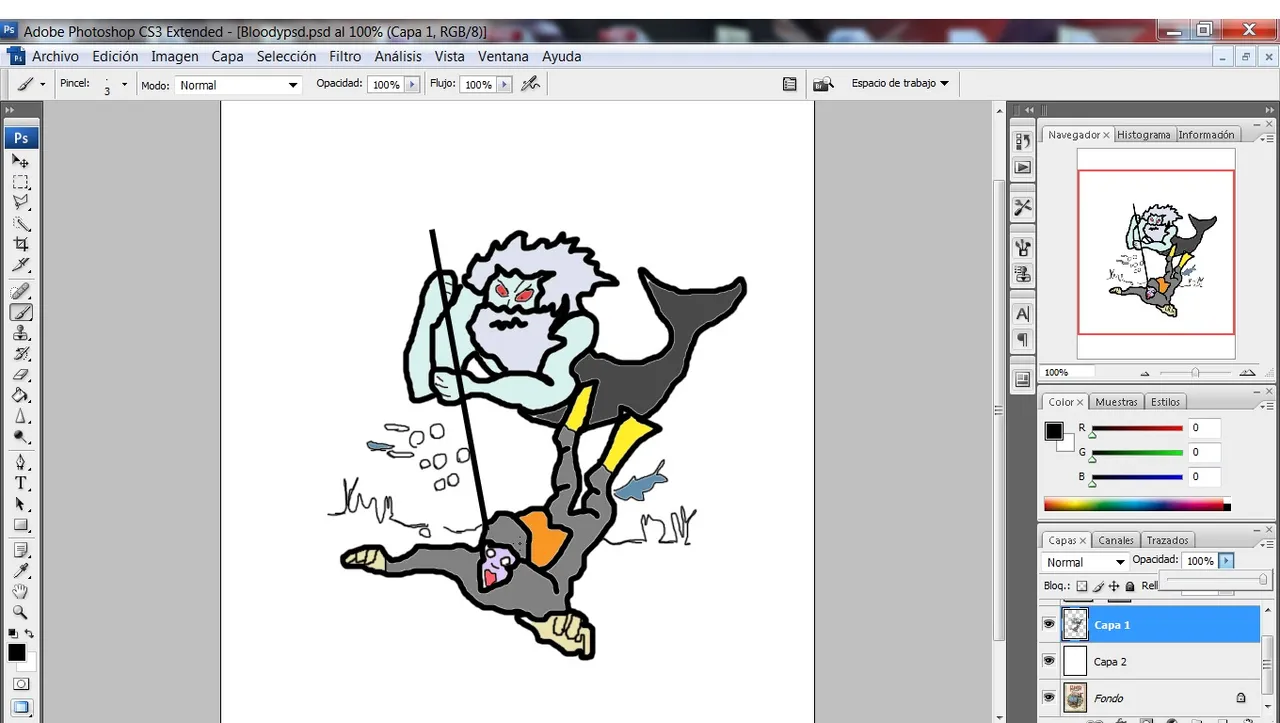Toggle the Brushes palette icon in options bar
Image resolution: width=1280 pixels, height=723 pixels.
790,84
